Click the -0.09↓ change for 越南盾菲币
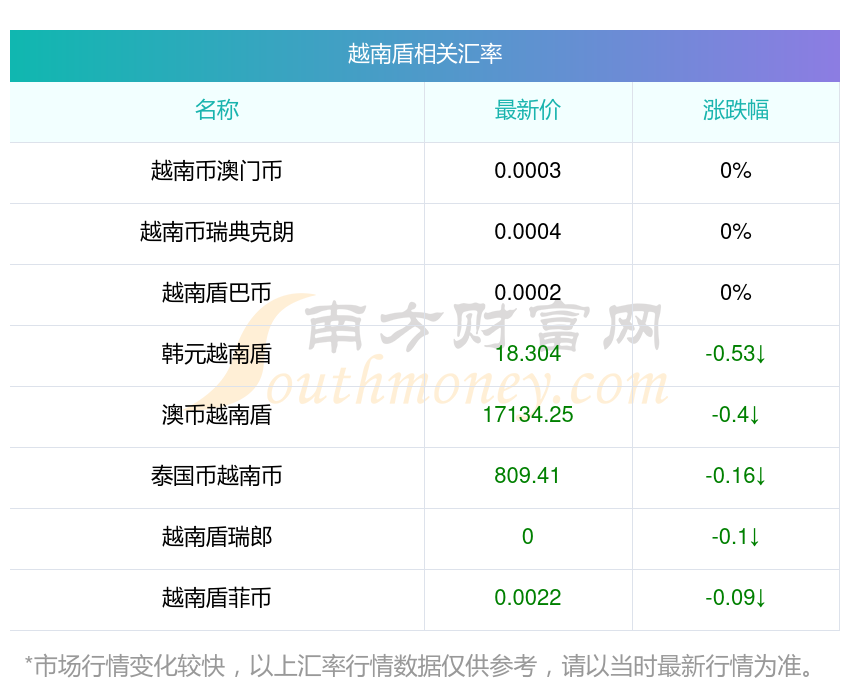This screenshot has height=697, width=850. click(735, 598)
